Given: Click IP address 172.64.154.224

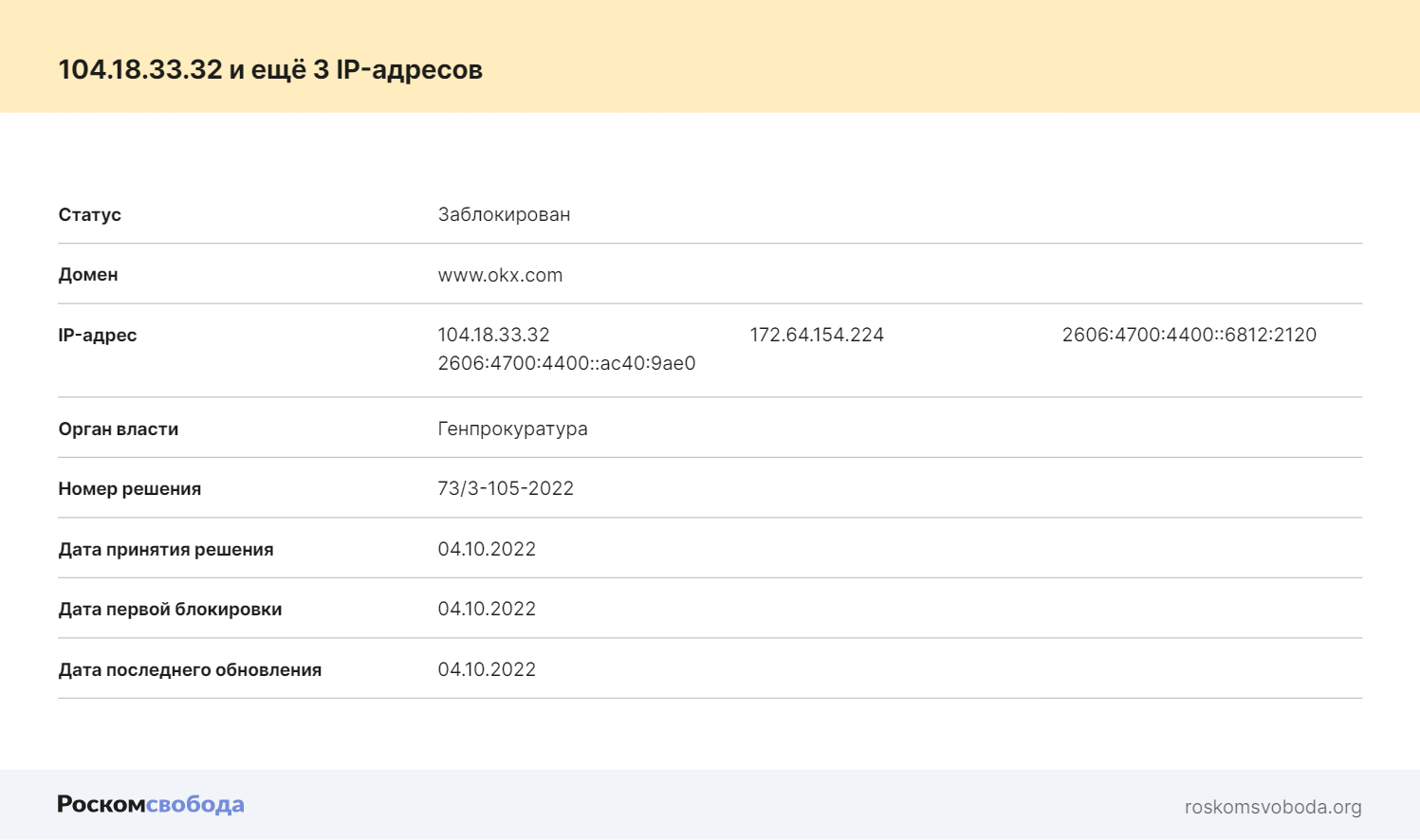Looking at the screenshot, I should 817,335.
